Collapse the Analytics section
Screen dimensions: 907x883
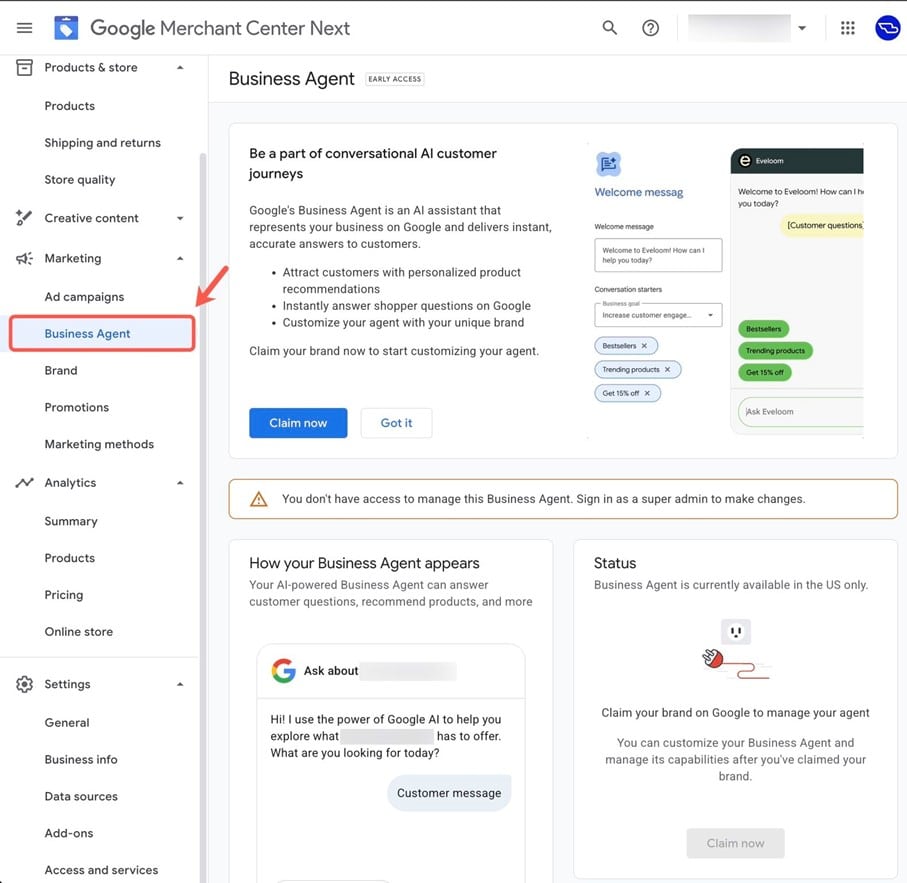click(x=180, y=483)
